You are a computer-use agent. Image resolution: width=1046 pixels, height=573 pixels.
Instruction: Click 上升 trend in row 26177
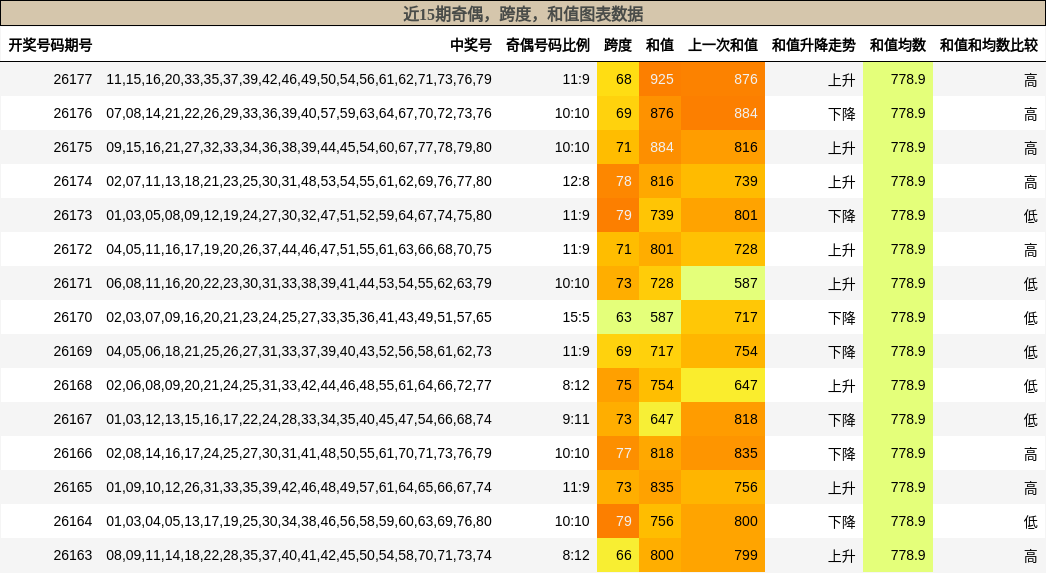pyautogui.click(x=842, y=80)
